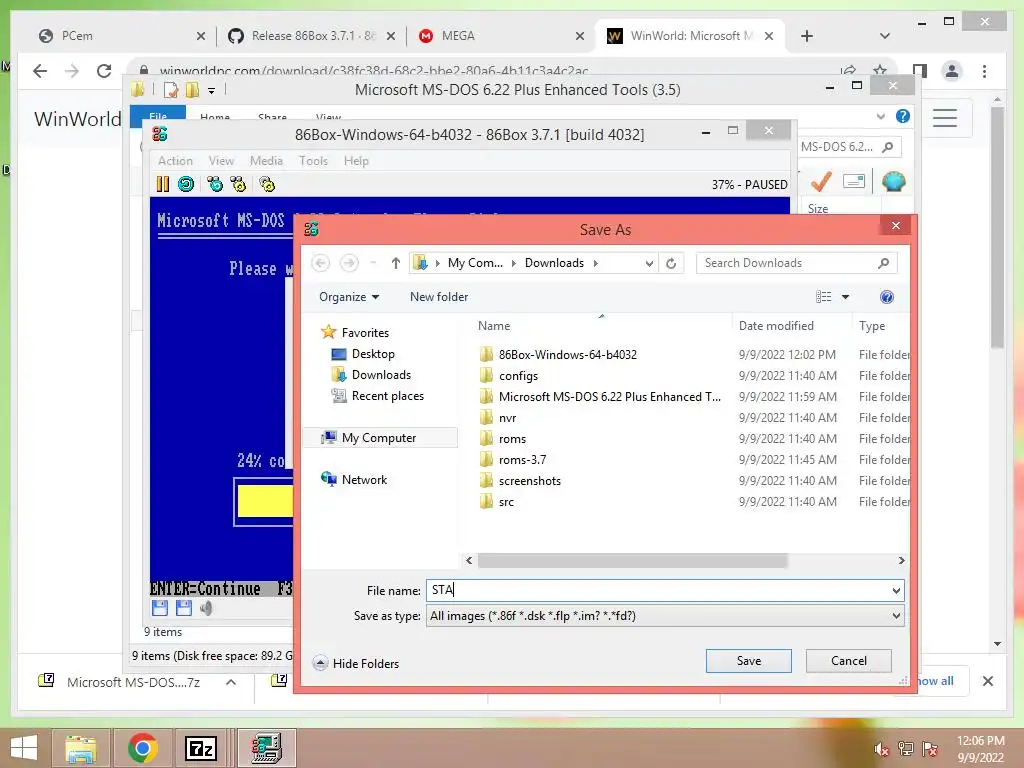Click Chrome back navigation arrow

(40, 71)
